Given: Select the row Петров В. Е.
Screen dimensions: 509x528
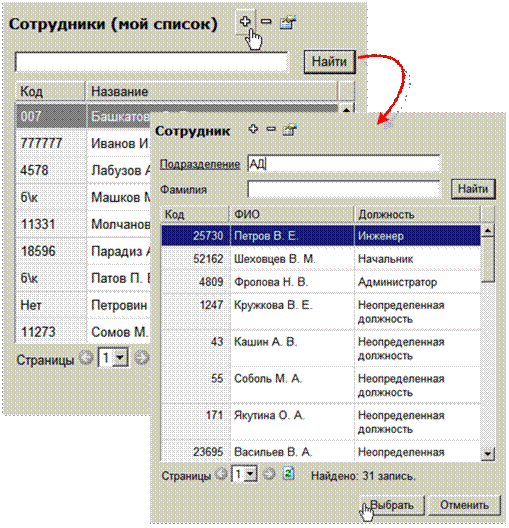Looking at the screenshot, I should (x=321, y=236).
